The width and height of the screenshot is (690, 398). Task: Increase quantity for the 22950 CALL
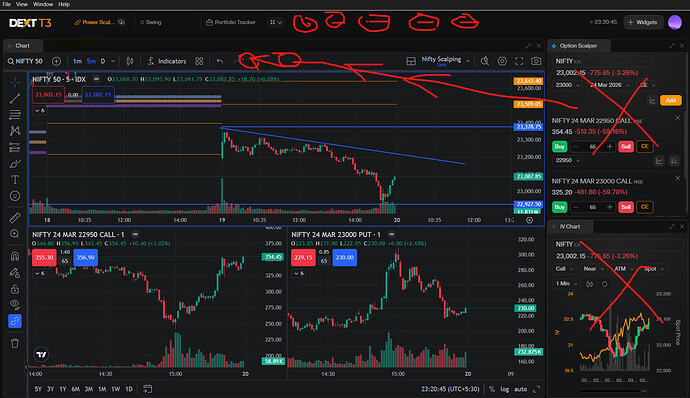[x=610, y=147]
